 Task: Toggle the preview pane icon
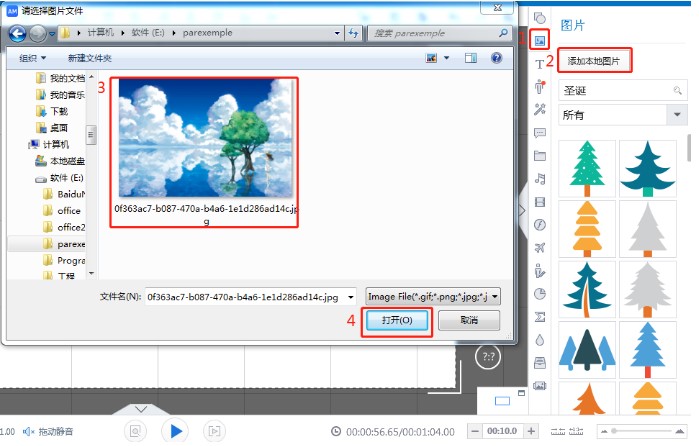(471, 58)
